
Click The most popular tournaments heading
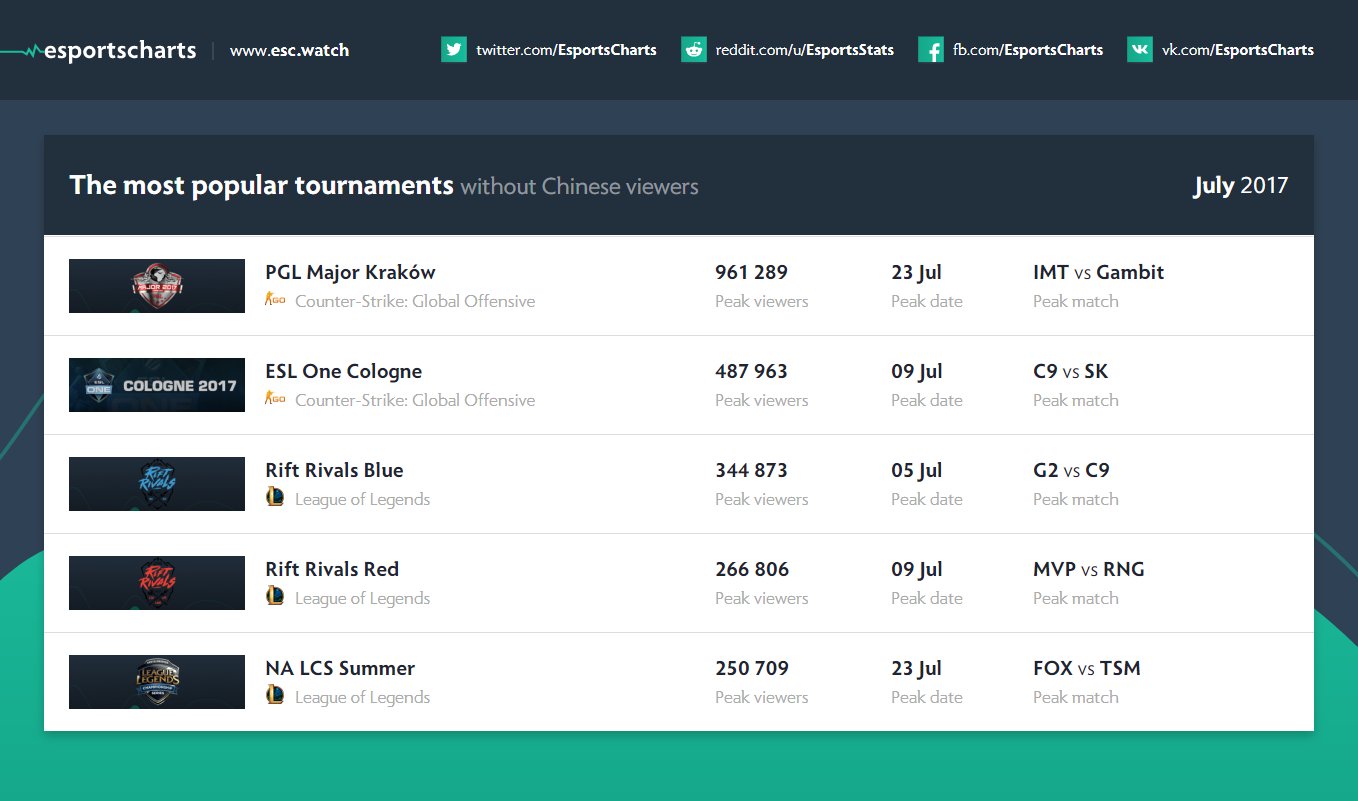coord(262,185)
